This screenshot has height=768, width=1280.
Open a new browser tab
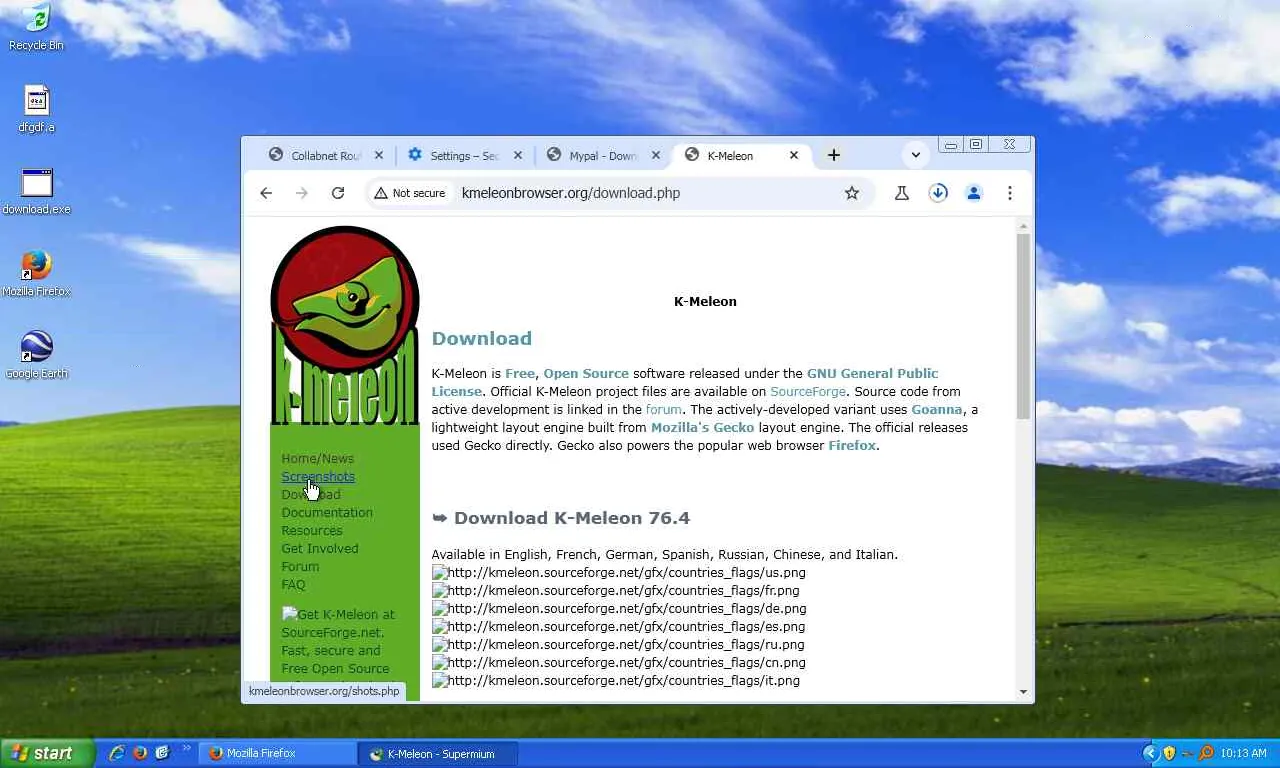834,155
